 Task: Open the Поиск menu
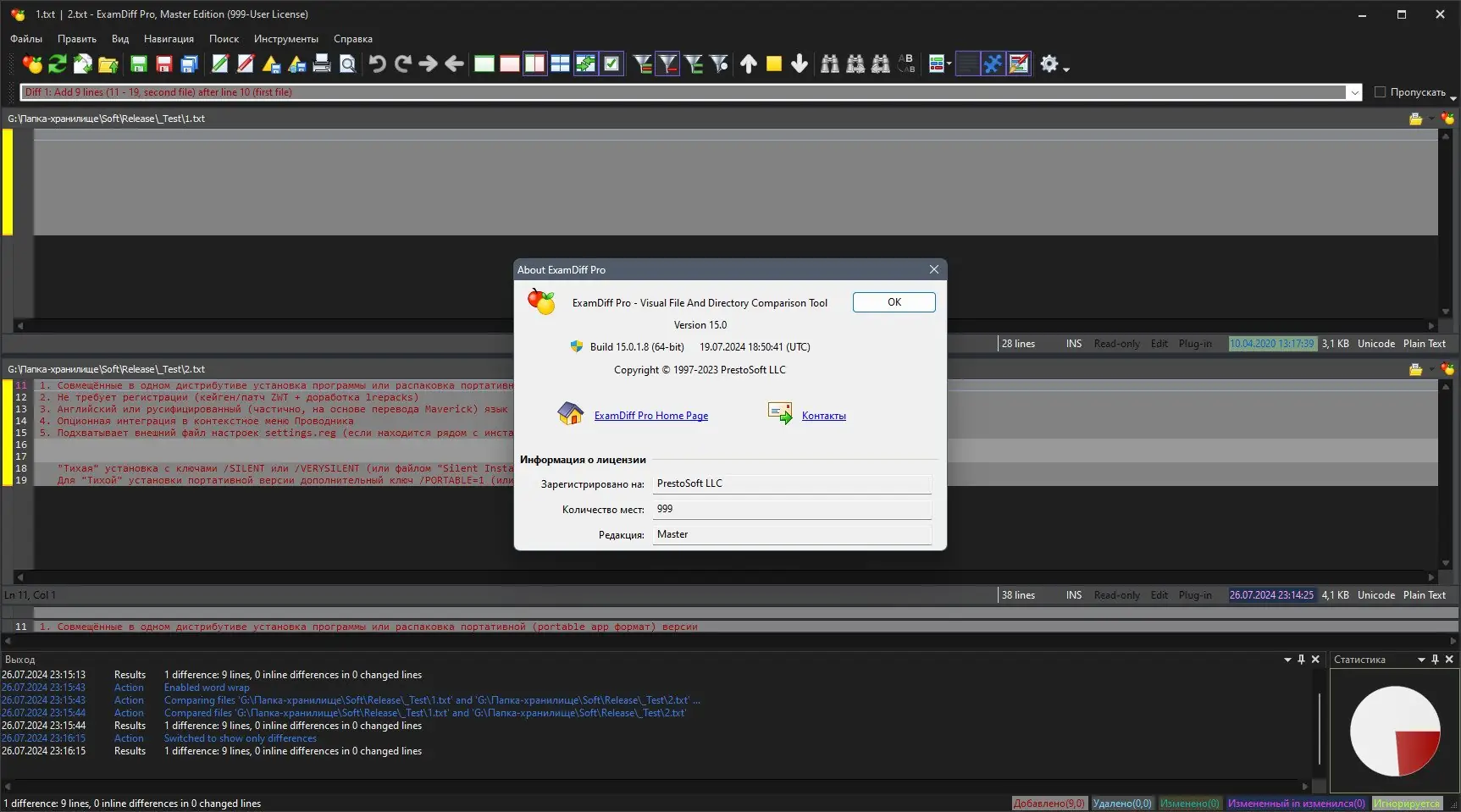[x=224, y=39]
